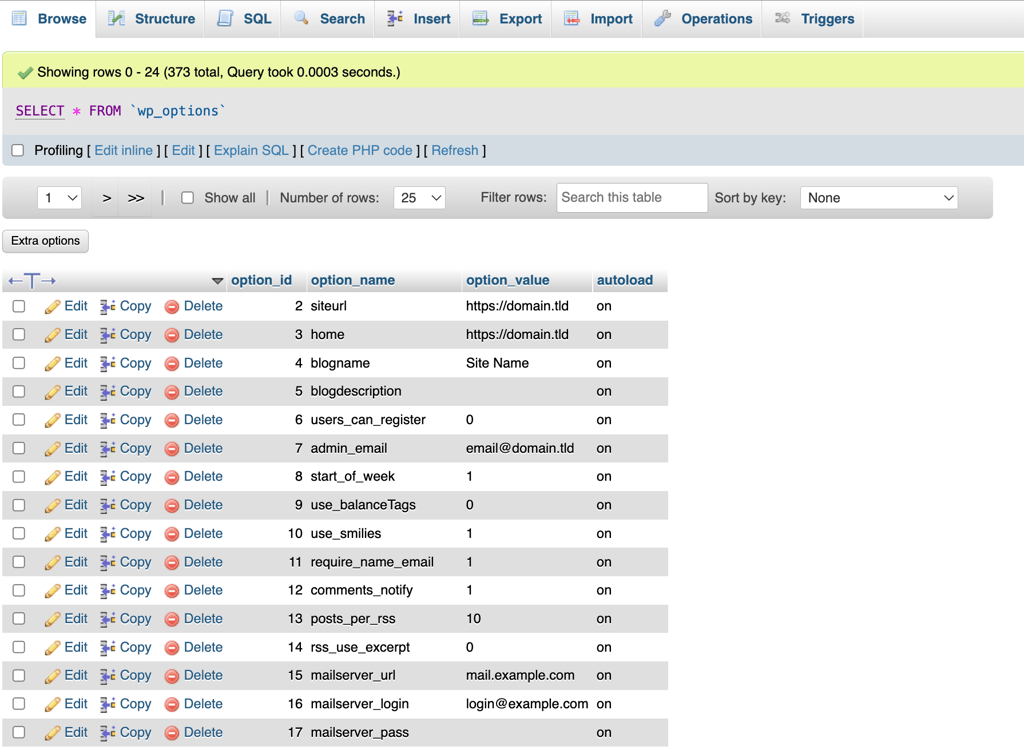The image size is (1024, 750).
Task: Select the home row checkbox
Action: [x=19, y=334]
